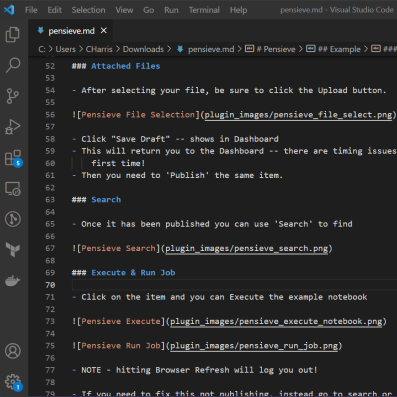Click line number 52 in the gutter

click(x=50, y=66)
